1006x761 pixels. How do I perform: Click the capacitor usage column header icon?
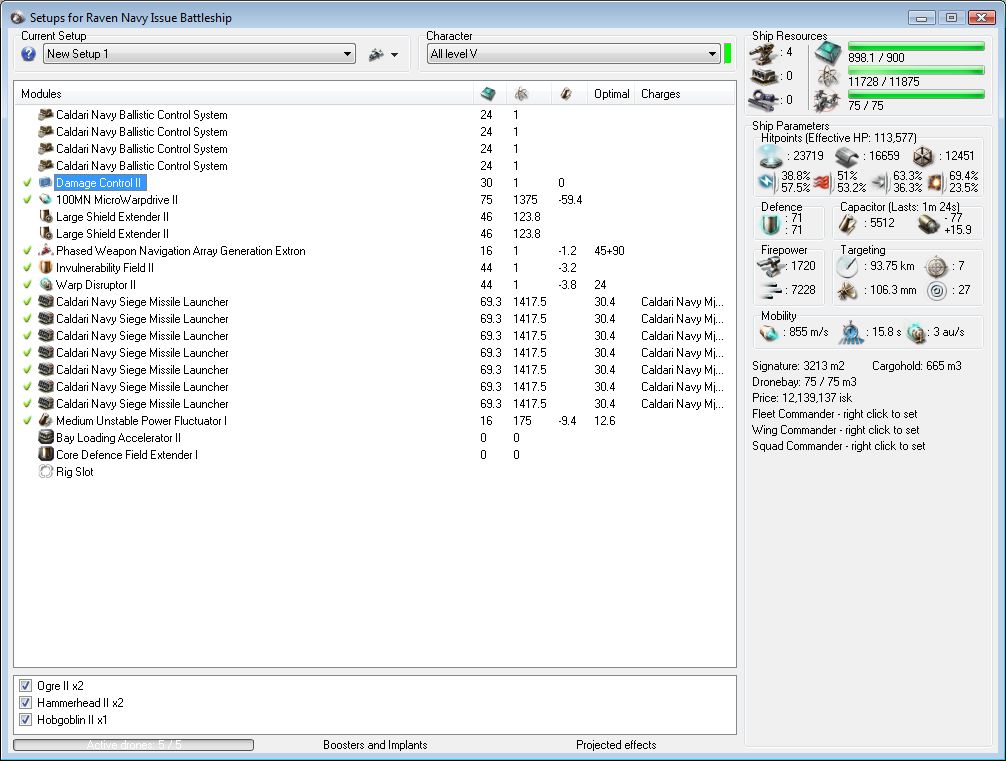(x=565, y=94)
